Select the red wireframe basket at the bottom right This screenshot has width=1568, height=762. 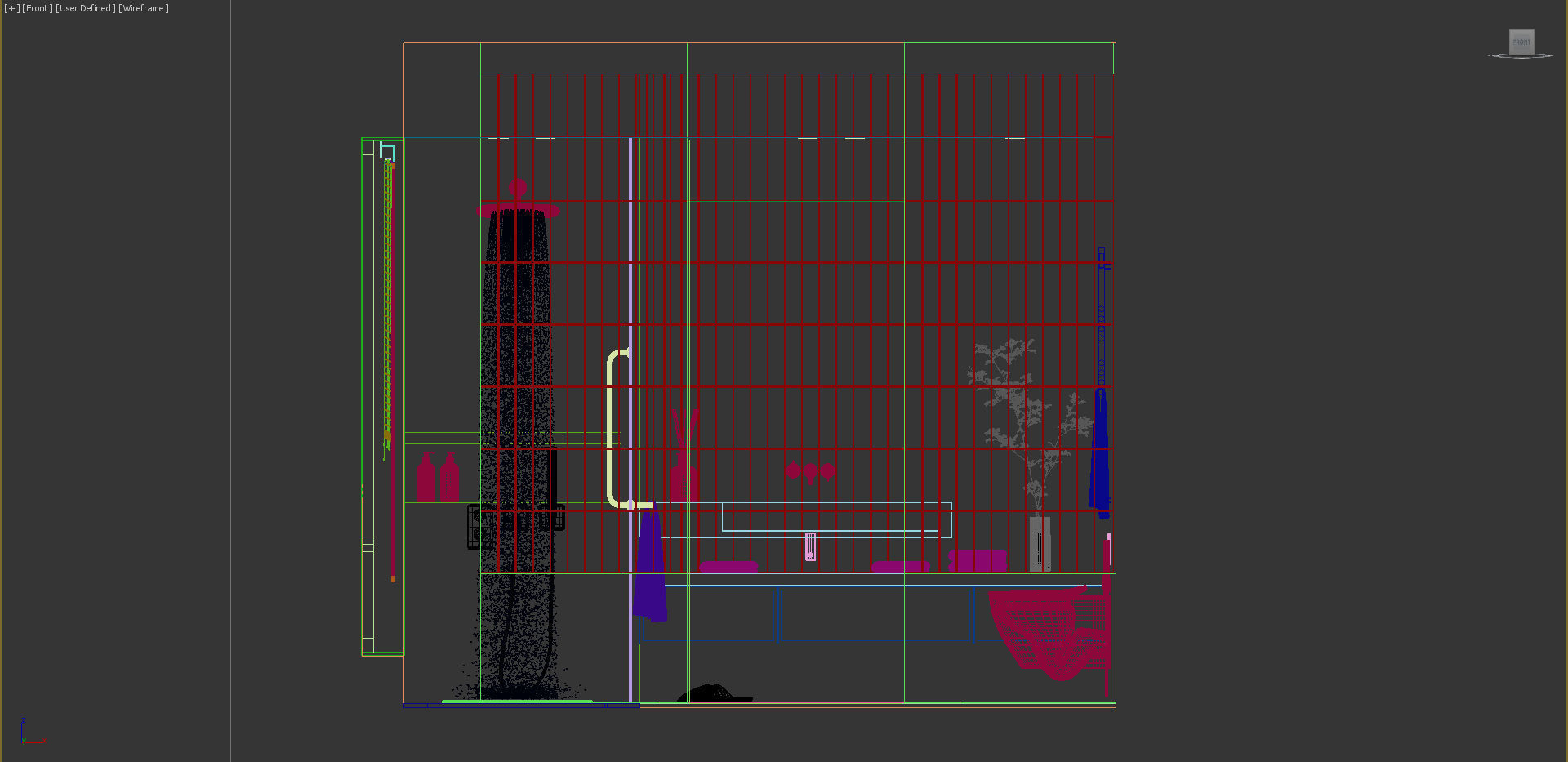click(1049, 633)
